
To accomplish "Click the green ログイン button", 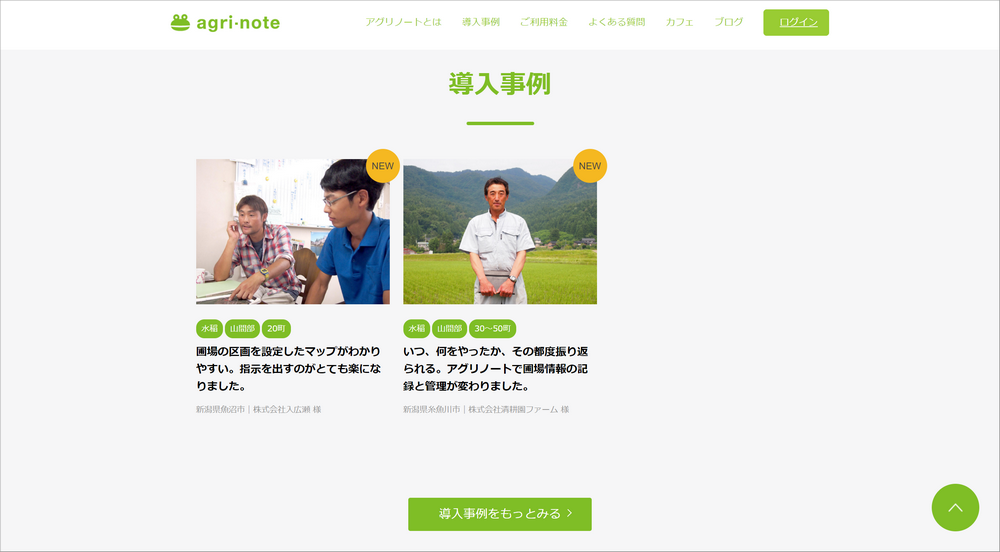I will (796, 22).
